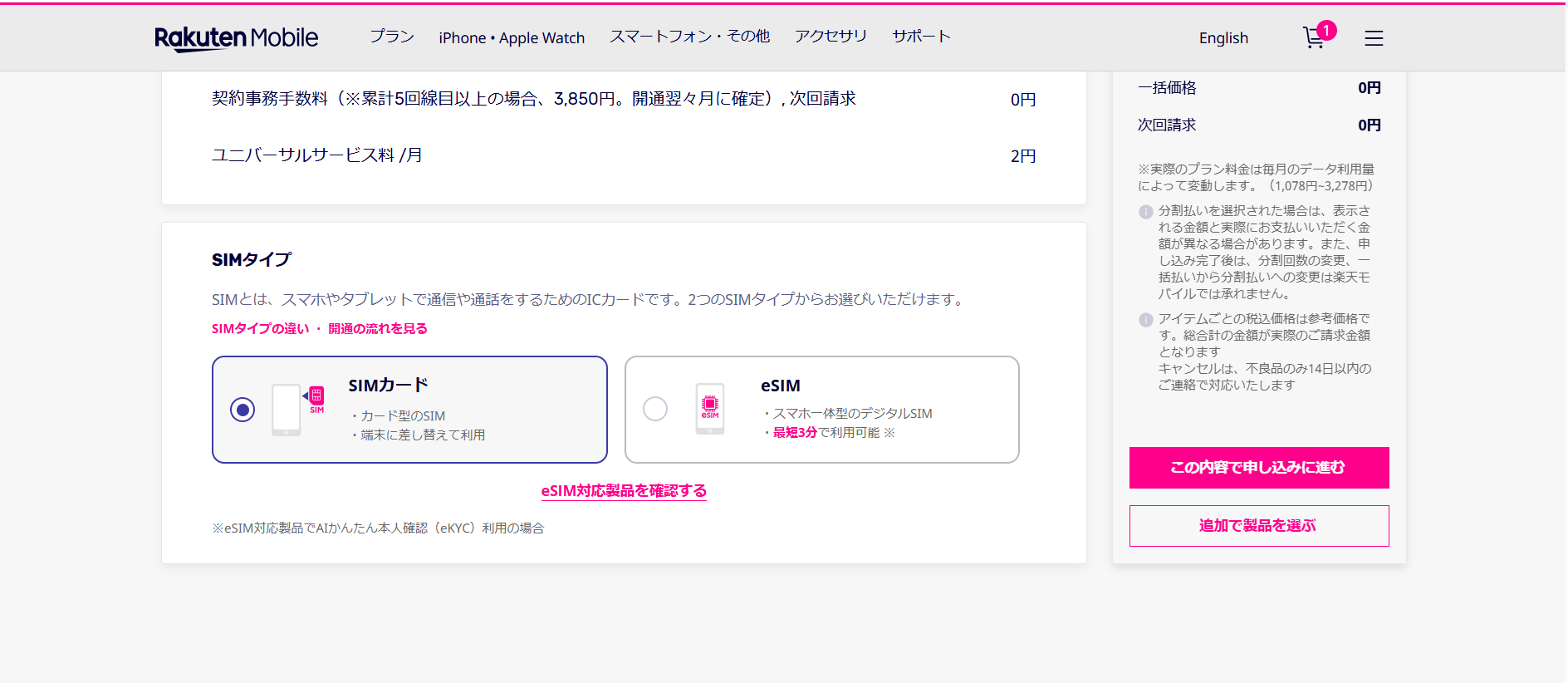
Task: Open eSIM対応製品を確認する link
Action: coord(624,491)
